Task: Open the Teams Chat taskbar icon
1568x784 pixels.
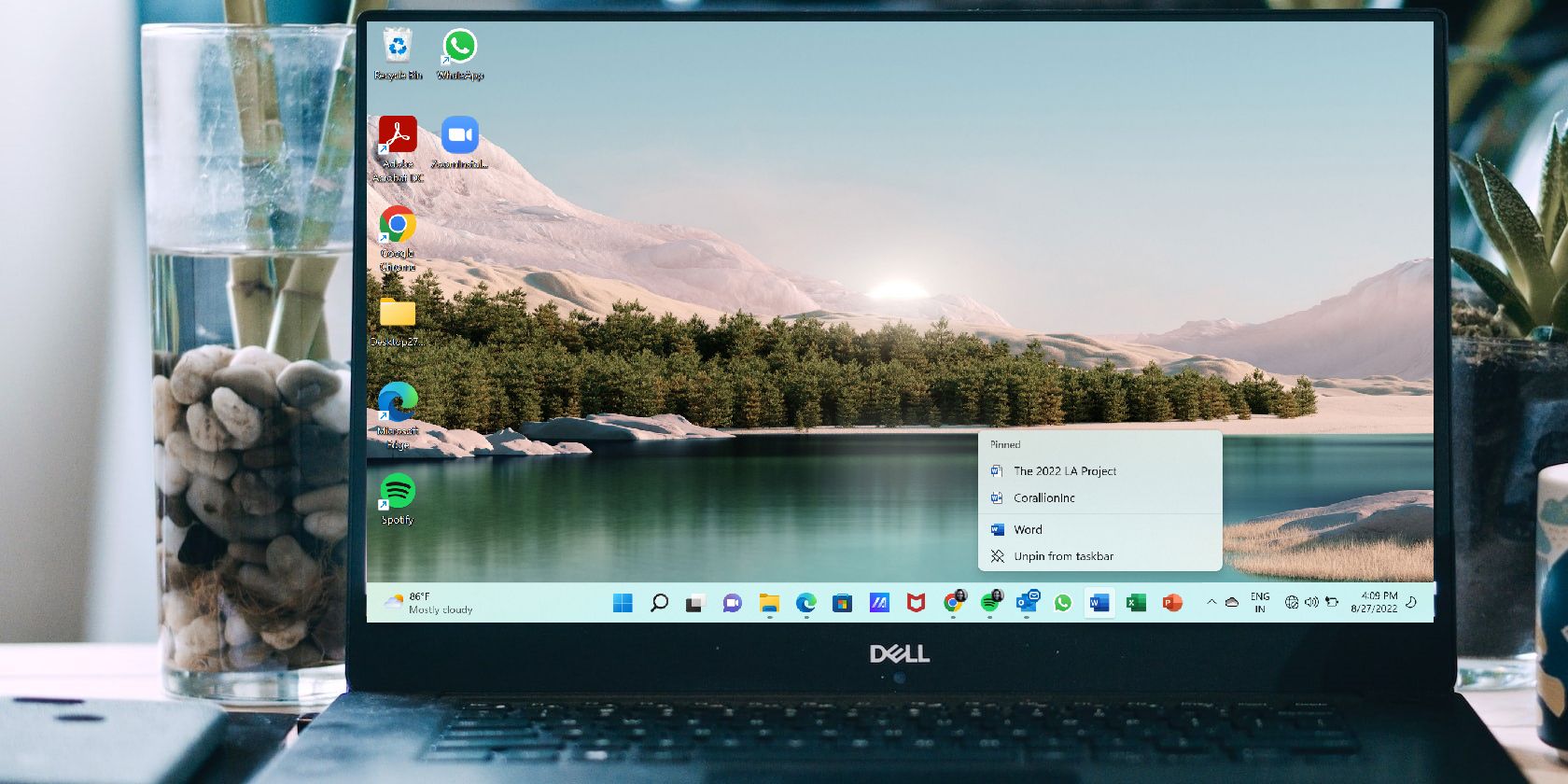Action: pos(732,603)
